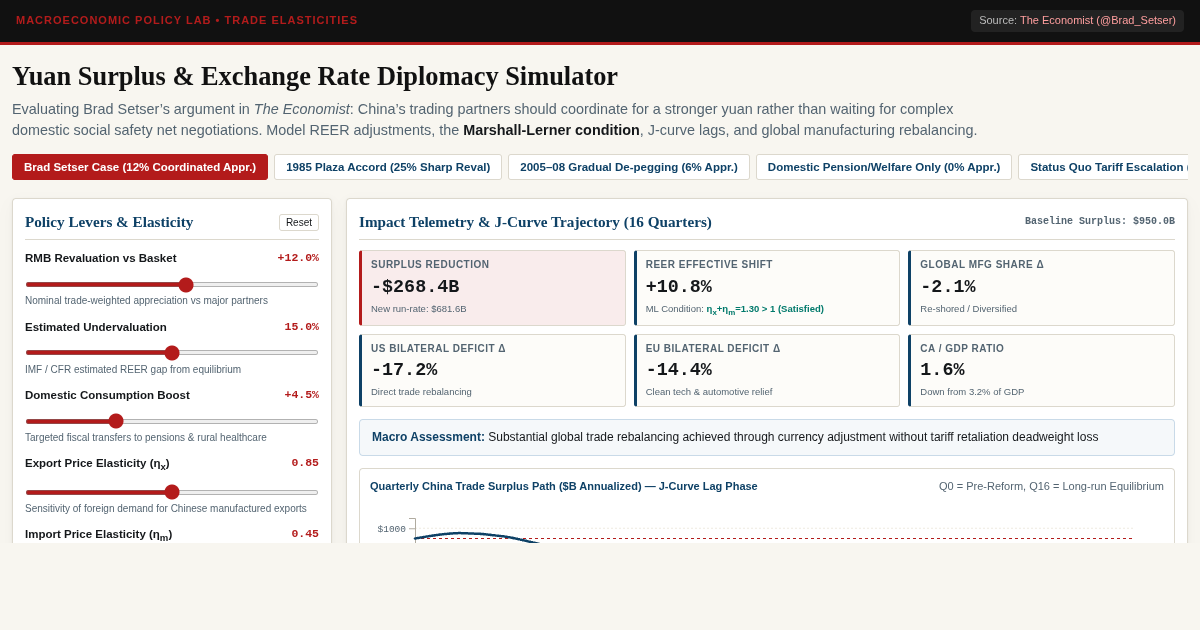Click New run-rate: $681.6B text
This screenshot has width=1200, height=630.
point(419,309)
